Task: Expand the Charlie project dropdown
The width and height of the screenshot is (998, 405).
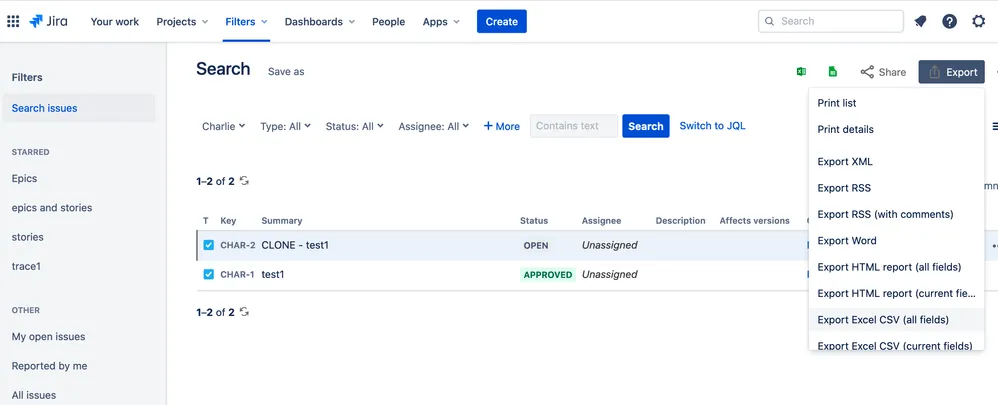Action: tap(223, 126)
